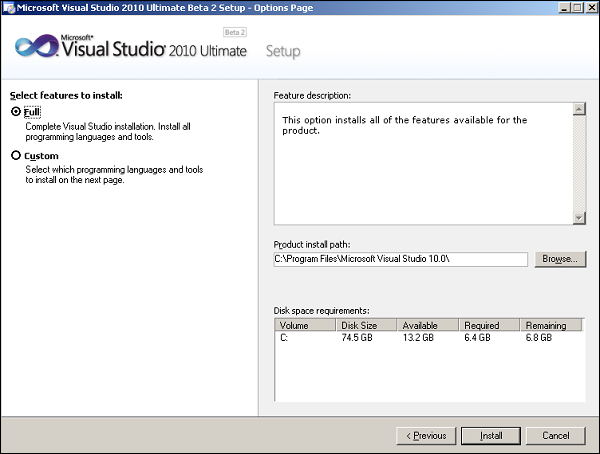
Task: Click the Volume column header
Action: click(304, 325)
